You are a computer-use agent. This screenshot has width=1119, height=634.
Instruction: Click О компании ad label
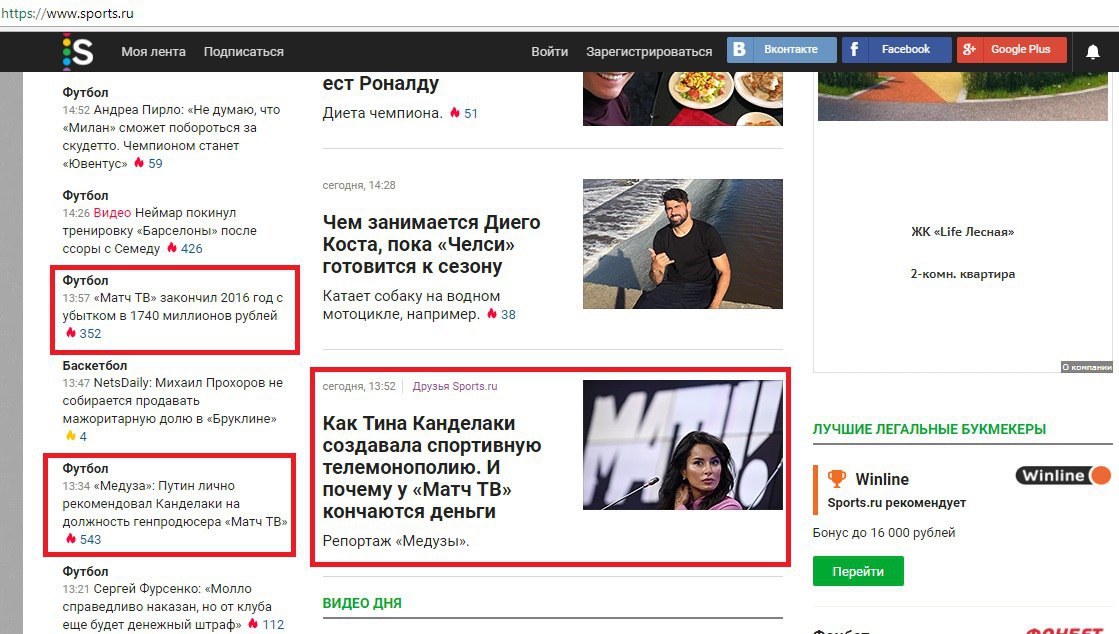1086,367
